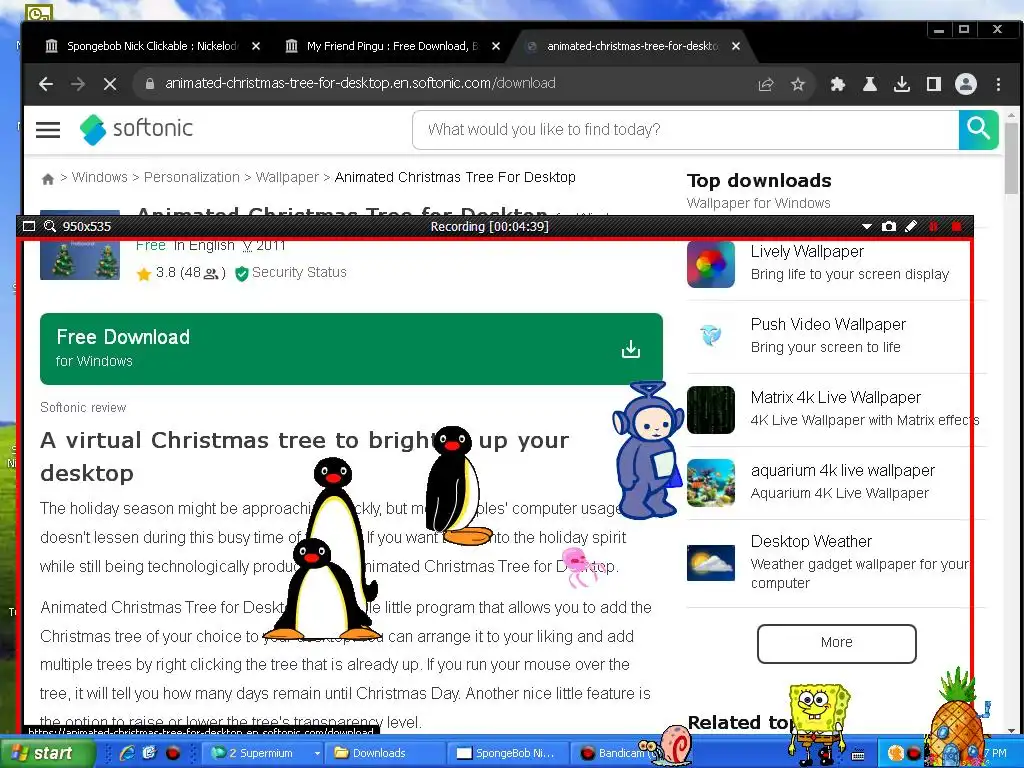Click the address bar URL
Screen dimensions: 1024x768
coord(360,84)
